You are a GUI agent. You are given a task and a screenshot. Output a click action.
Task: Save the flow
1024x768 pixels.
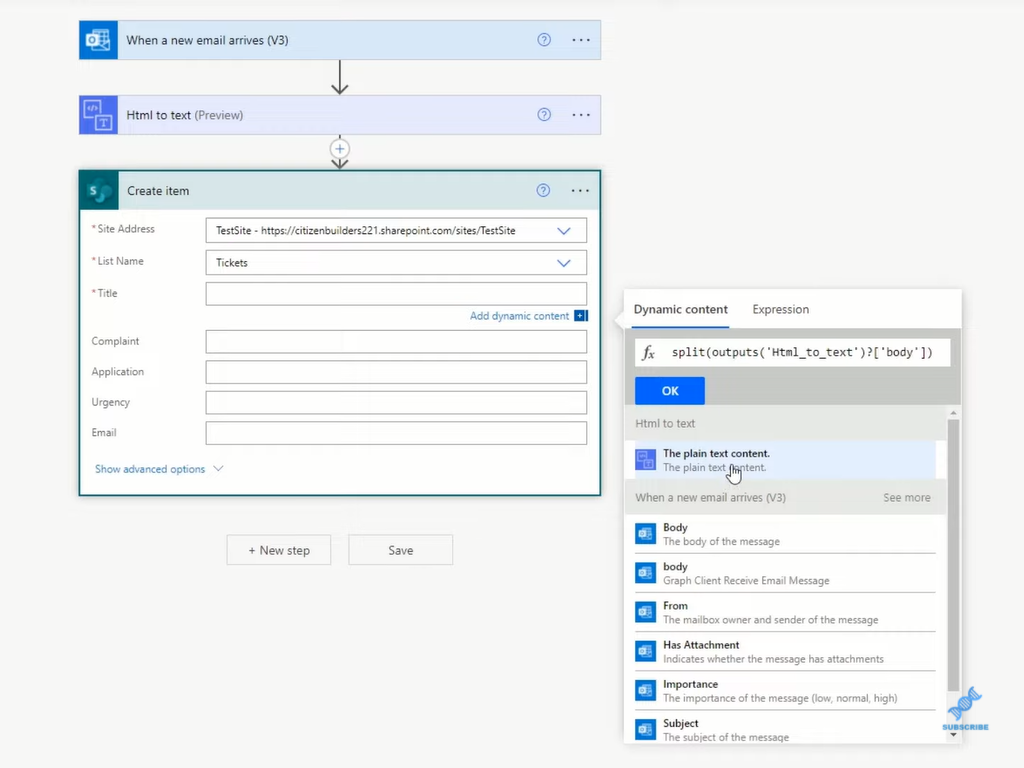click(x=400, y=550)
